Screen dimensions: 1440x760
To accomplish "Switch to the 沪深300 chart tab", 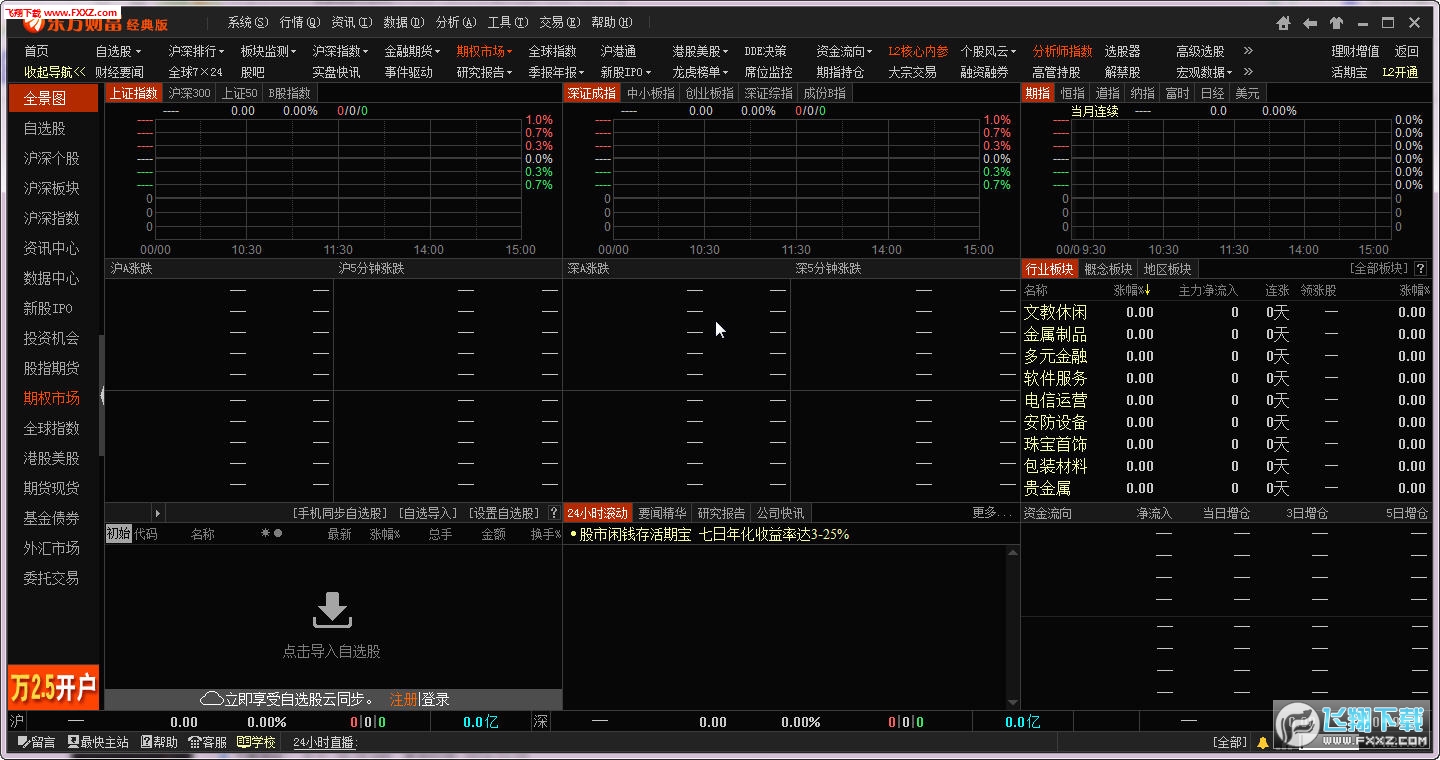I will tap(189, 93).
